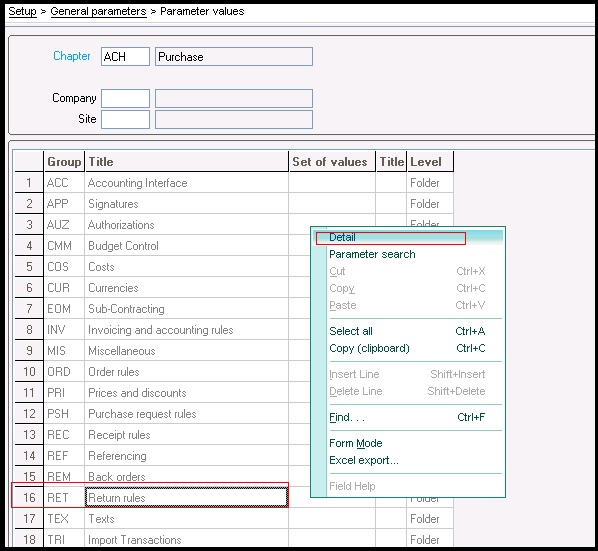Choose Excel export... option
Image resolution: width=598 pixels, height=551 pixels.
coord(364,460)
